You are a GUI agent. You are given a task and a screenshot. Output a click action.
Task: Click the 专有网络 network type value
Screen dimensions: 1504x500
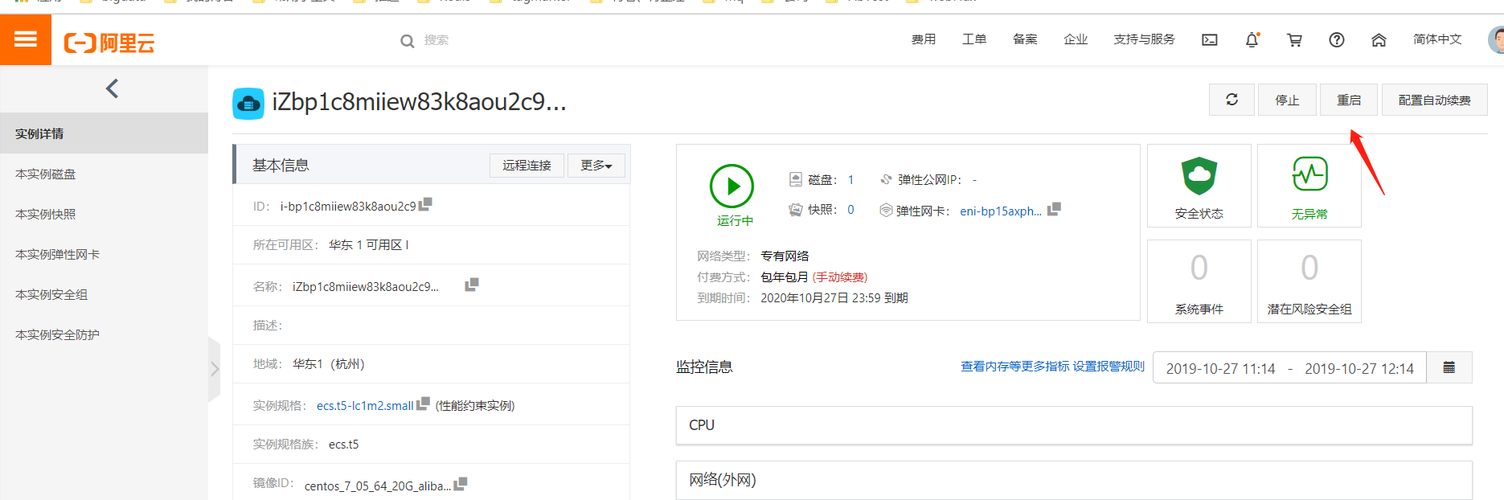[785, 256]
